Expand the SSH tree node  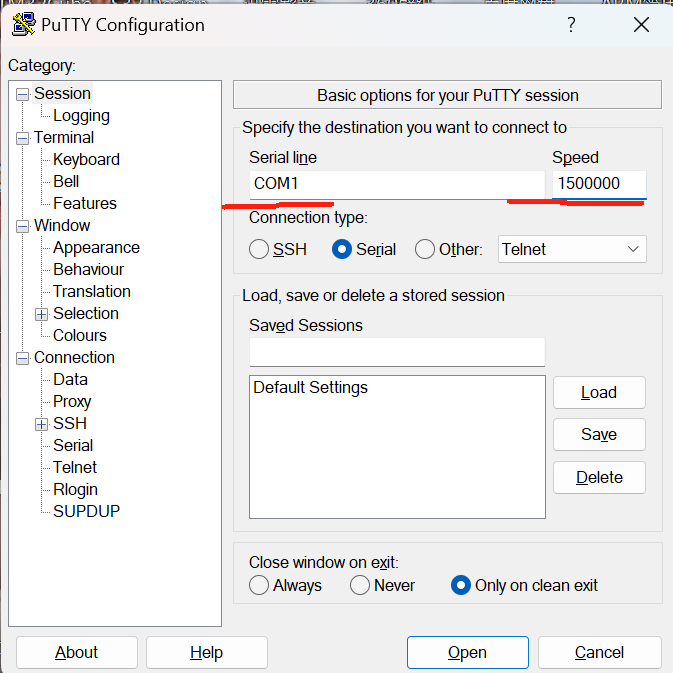click(x=41, y=424)
